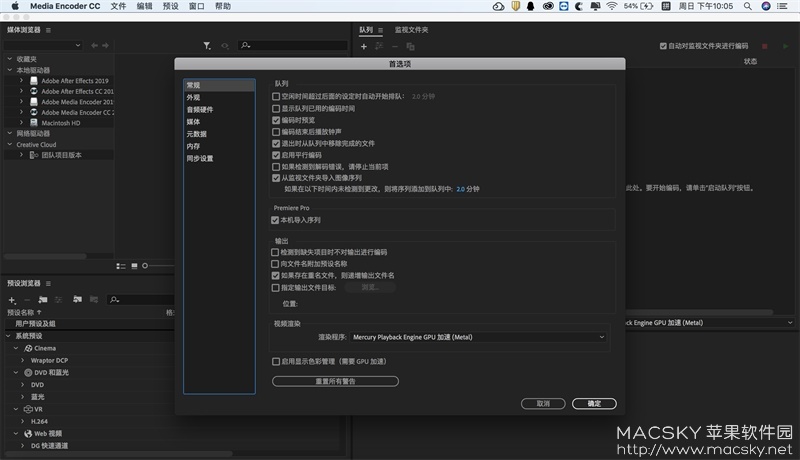Click the 确定 button
Screen dimensions: 800x460
(594, 404)
